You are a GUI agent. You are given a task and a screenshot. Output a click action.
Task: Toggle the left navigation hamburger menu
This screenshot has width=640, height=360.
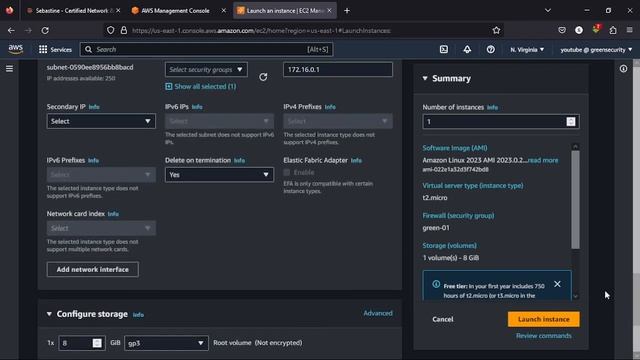coord(9,69)
